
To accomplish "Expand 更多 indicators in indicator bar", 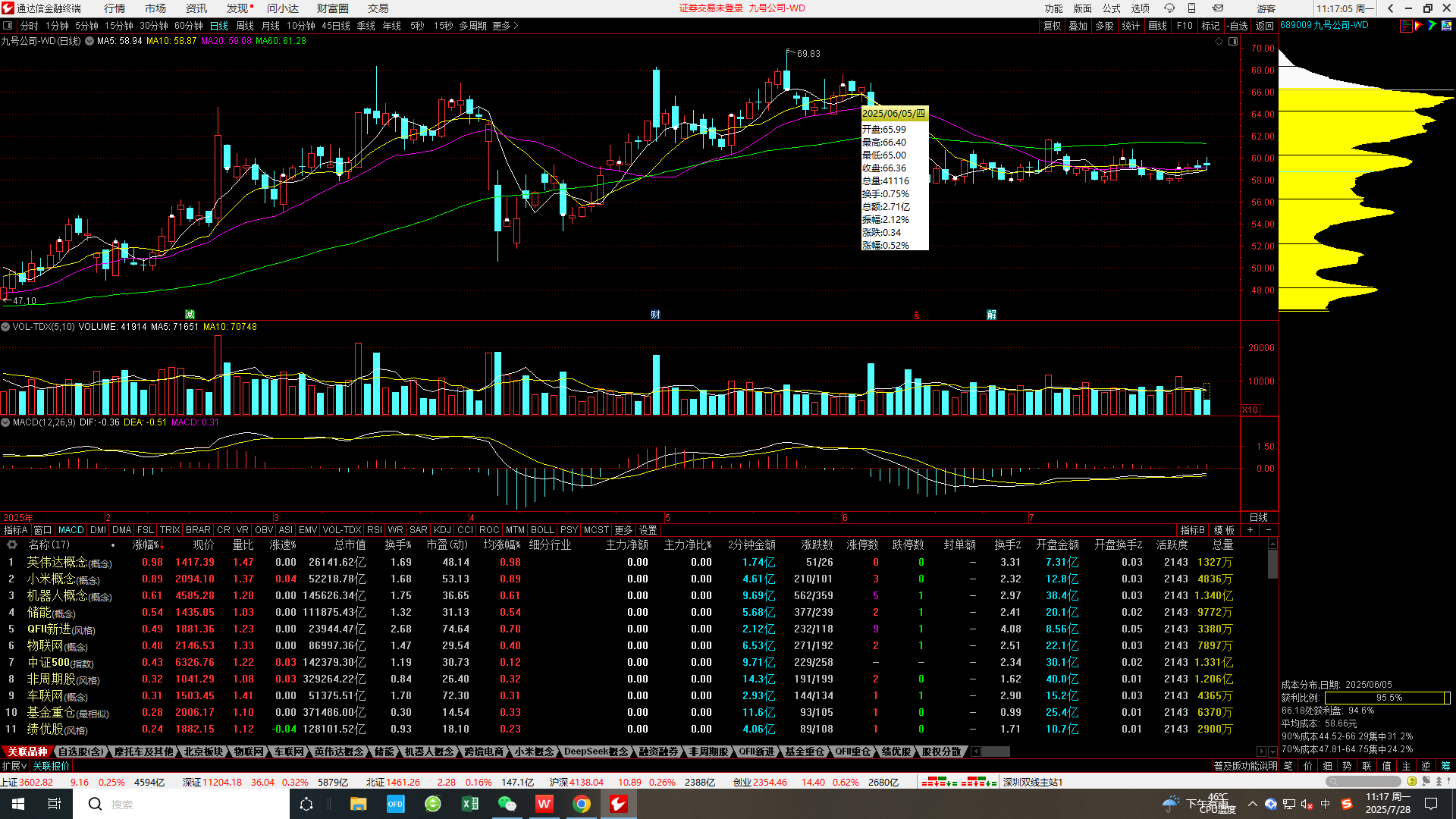I will (x=623, y=530).
